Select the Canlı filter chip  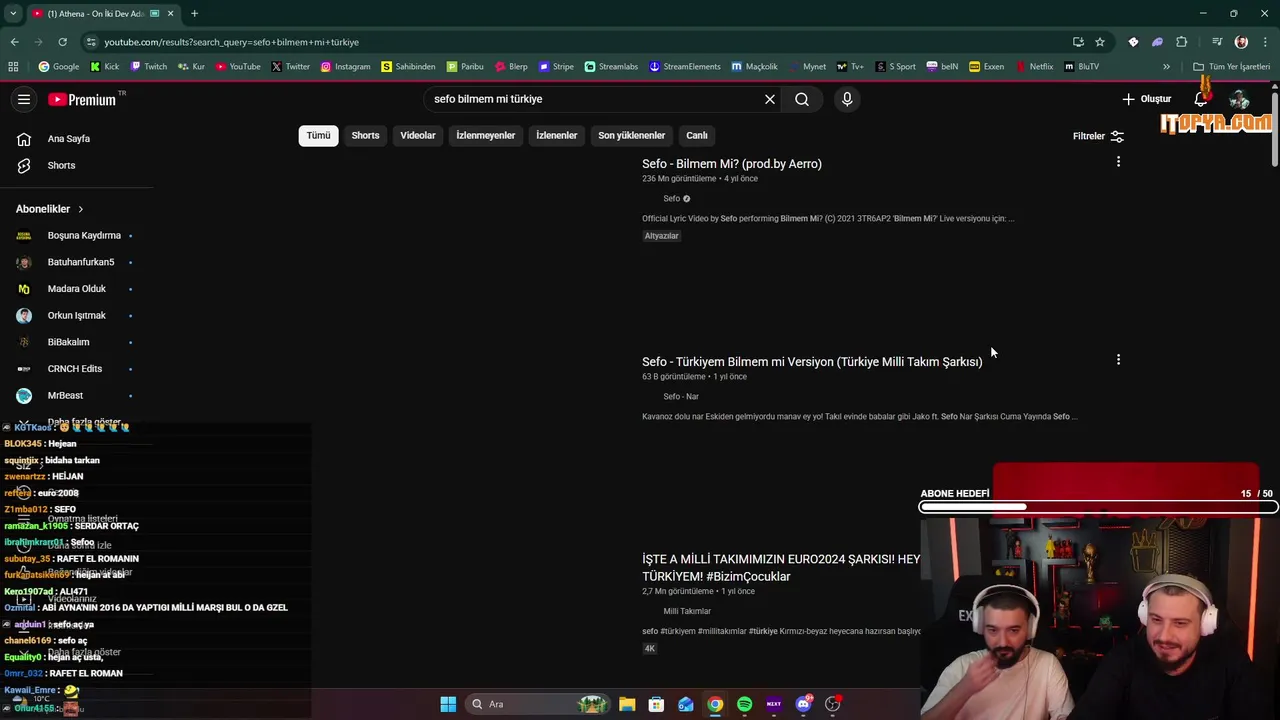(697, 135)
